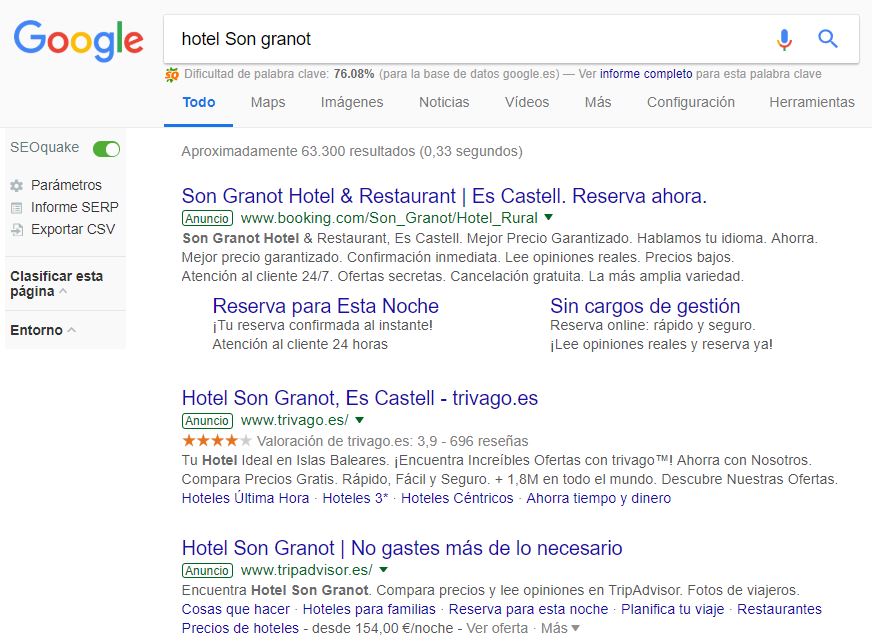Viewport: 872px width, 642px height.
Task: Open the Sin cargos de gestión sitelink
Action: [x=645, y=306]
